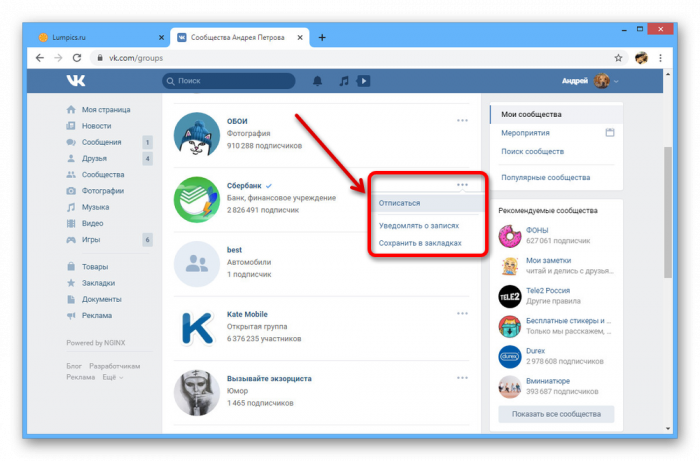The height and width of the screenshot is (461, 700).
Task: Click the VK logo in header
Action: 76,80
